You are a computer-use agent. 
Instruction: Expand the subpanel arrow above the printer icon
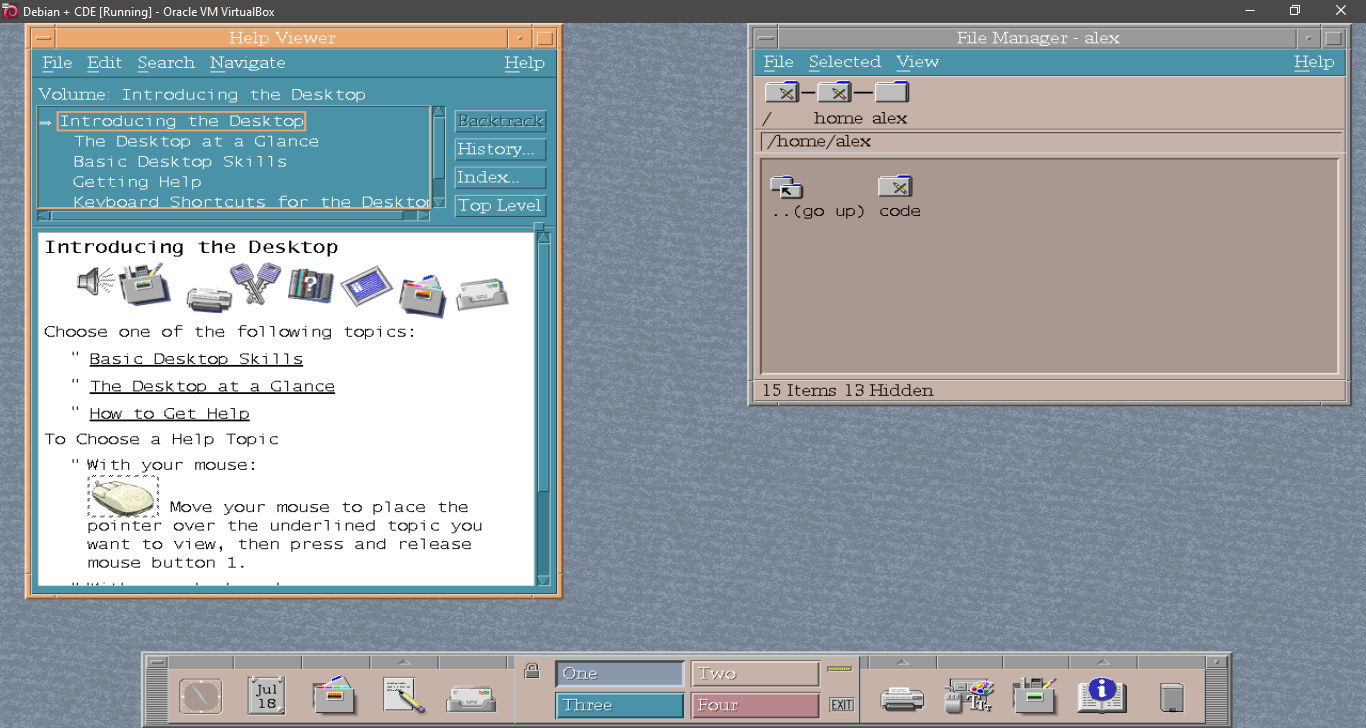902,662
